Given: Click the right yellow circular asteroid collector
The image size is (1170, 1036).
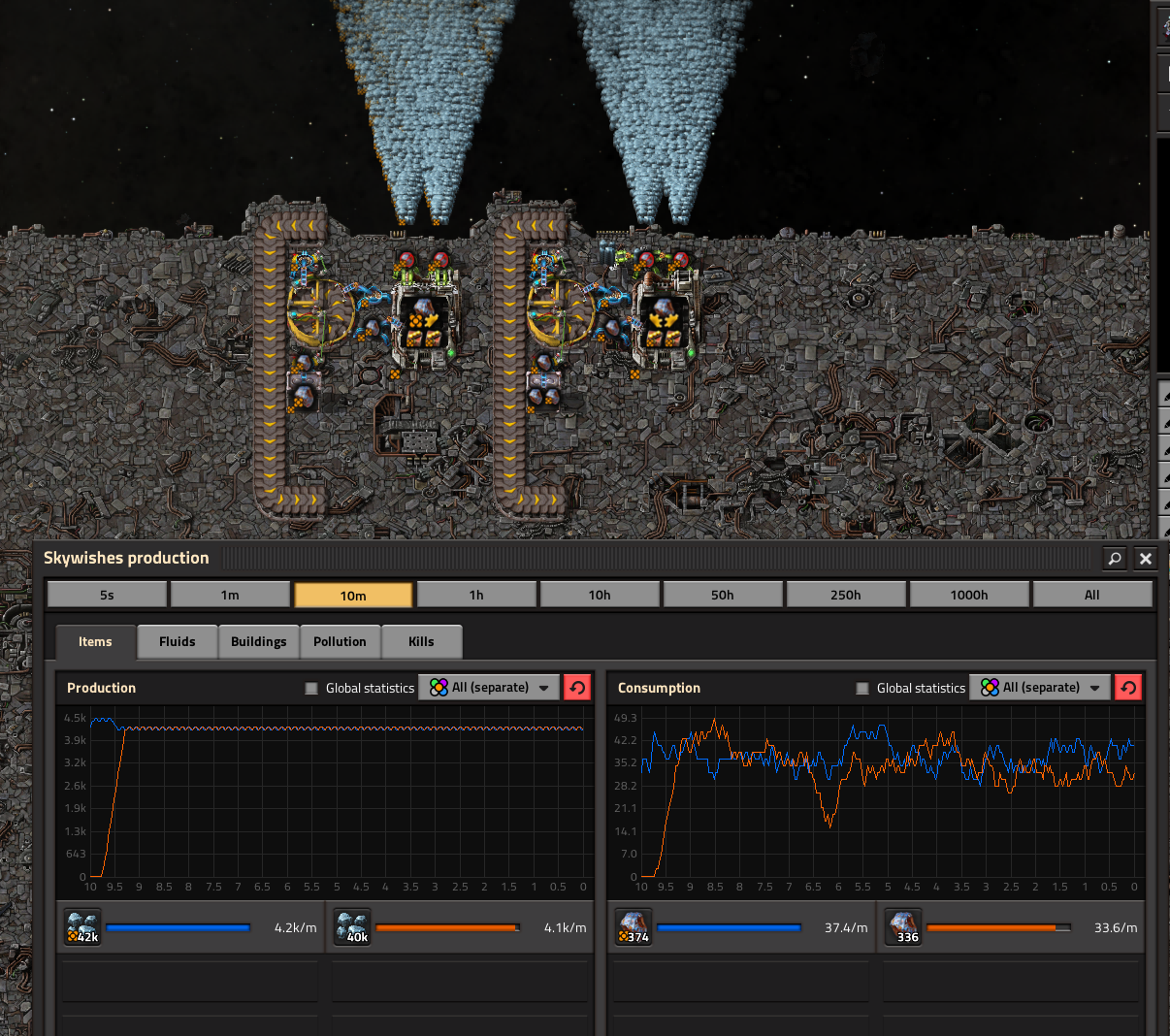Looking at the screenshot, I should click(560, 314).
